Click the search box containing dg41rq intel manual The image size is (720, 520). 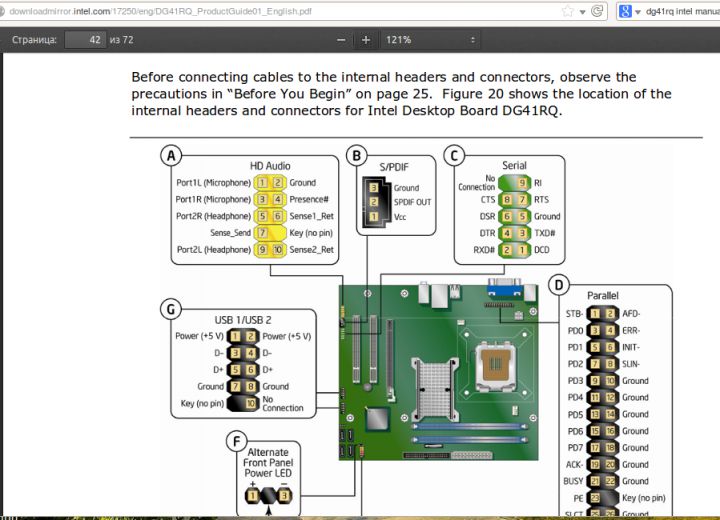pos(682,12)
